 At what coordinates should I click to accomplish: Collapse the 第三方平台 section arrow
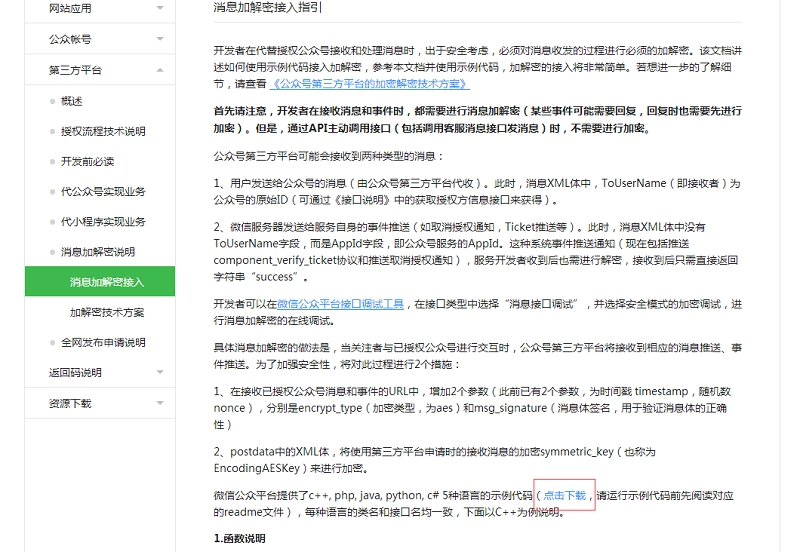click(x=160, y=70)
